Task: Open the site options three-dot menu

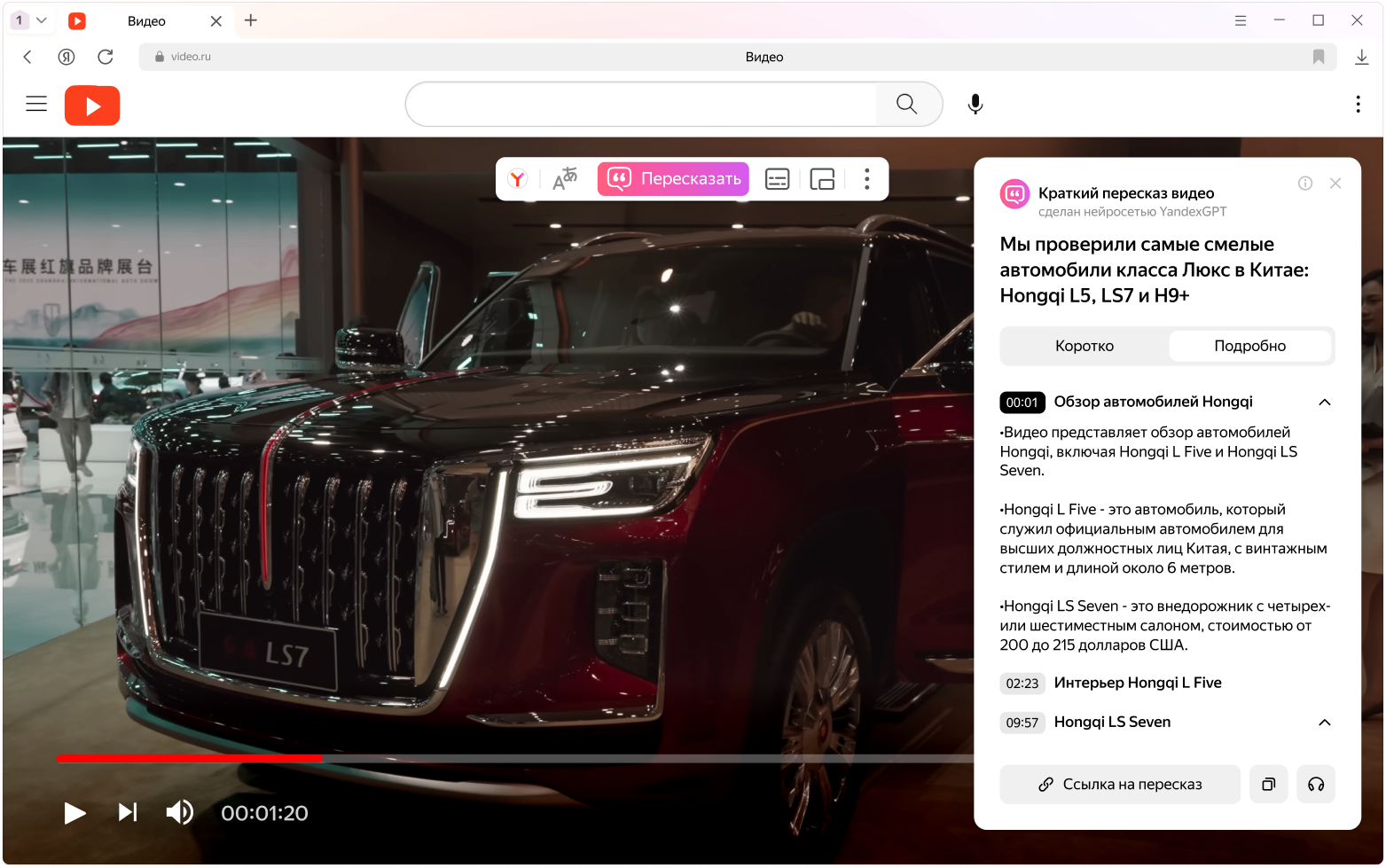Action: pyautogui.click(x=1358, y=104)
